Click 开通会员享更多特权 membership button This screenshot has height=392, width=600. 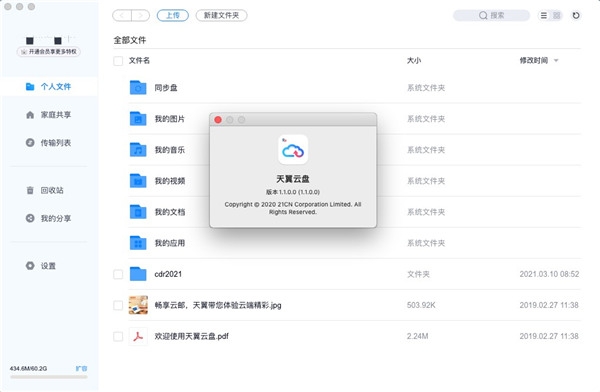point(49,52)
